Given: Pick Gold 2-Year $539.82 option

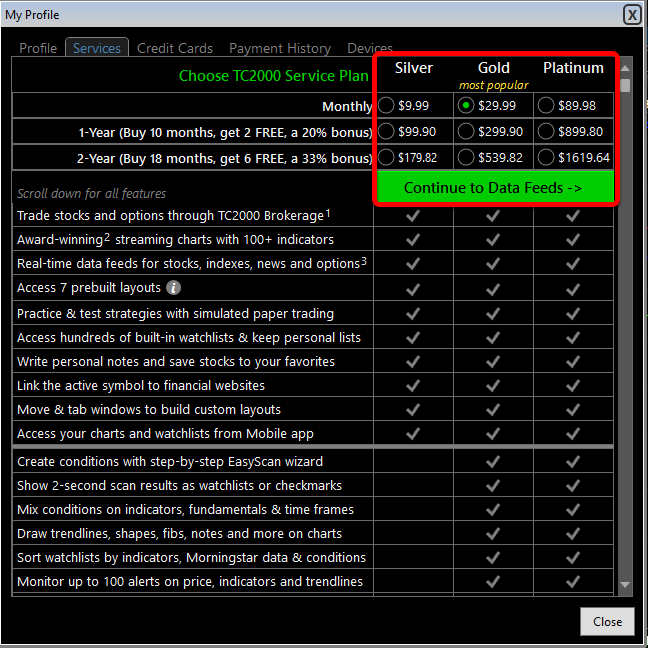Looking at the screenshot, I should [x=466, y=157].
